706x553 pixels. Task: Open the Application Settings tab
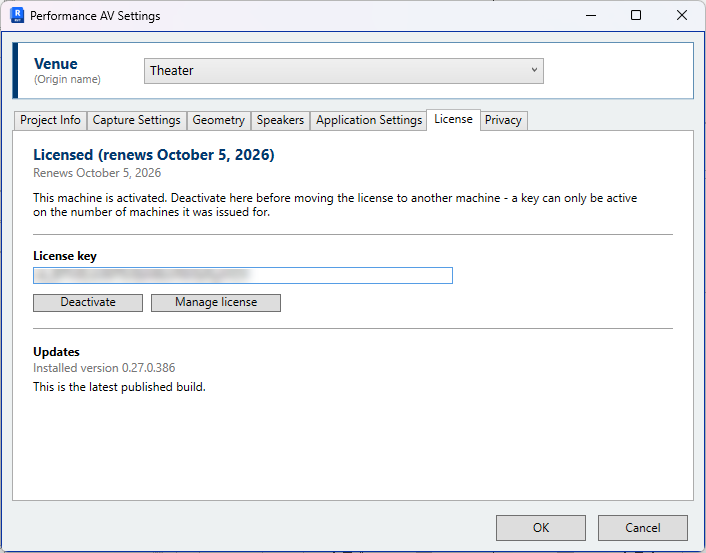coord(369,120)
